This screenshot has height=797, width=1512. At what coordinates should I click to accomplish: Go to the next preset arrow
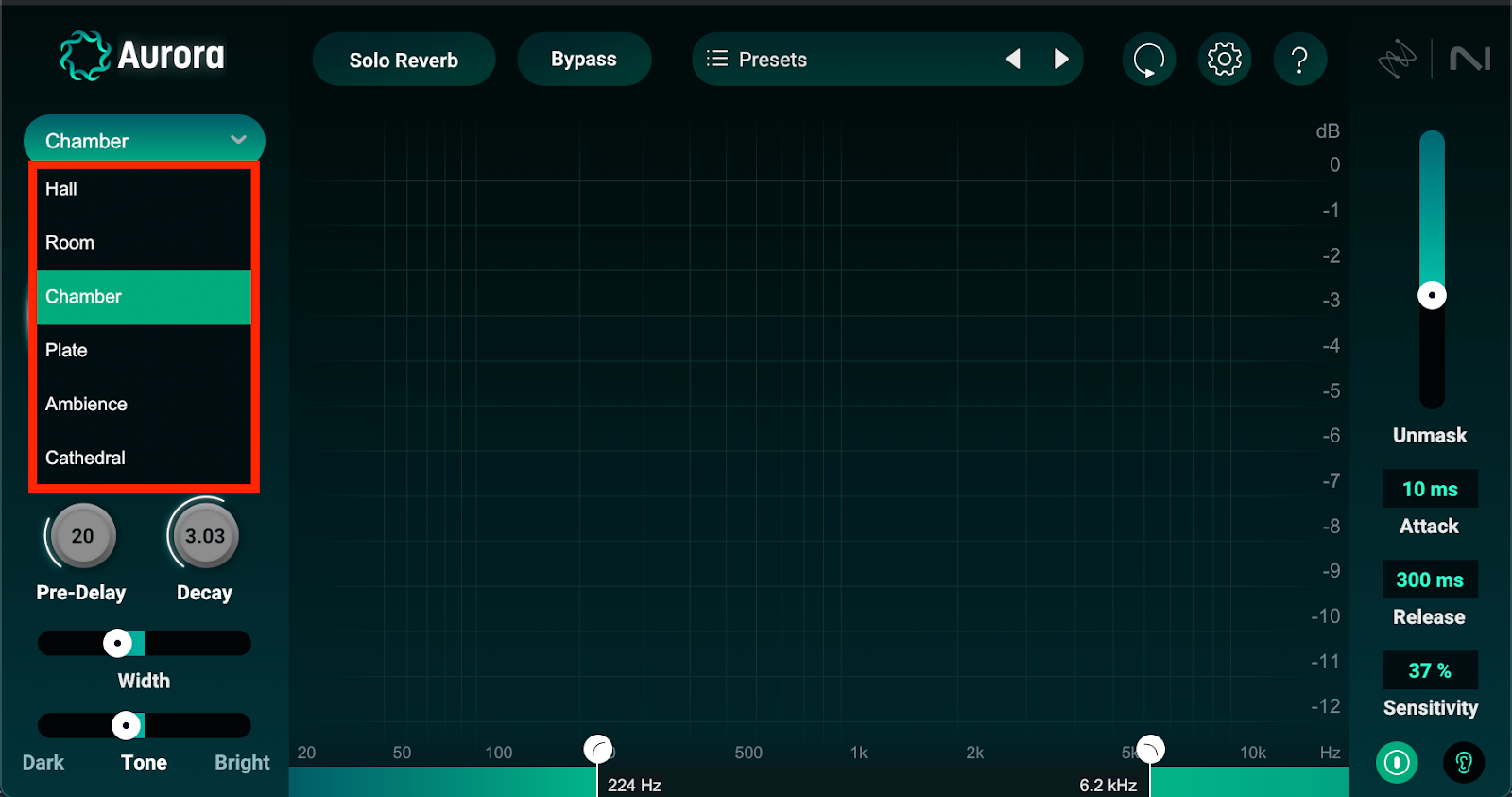tap(1061, 60)
